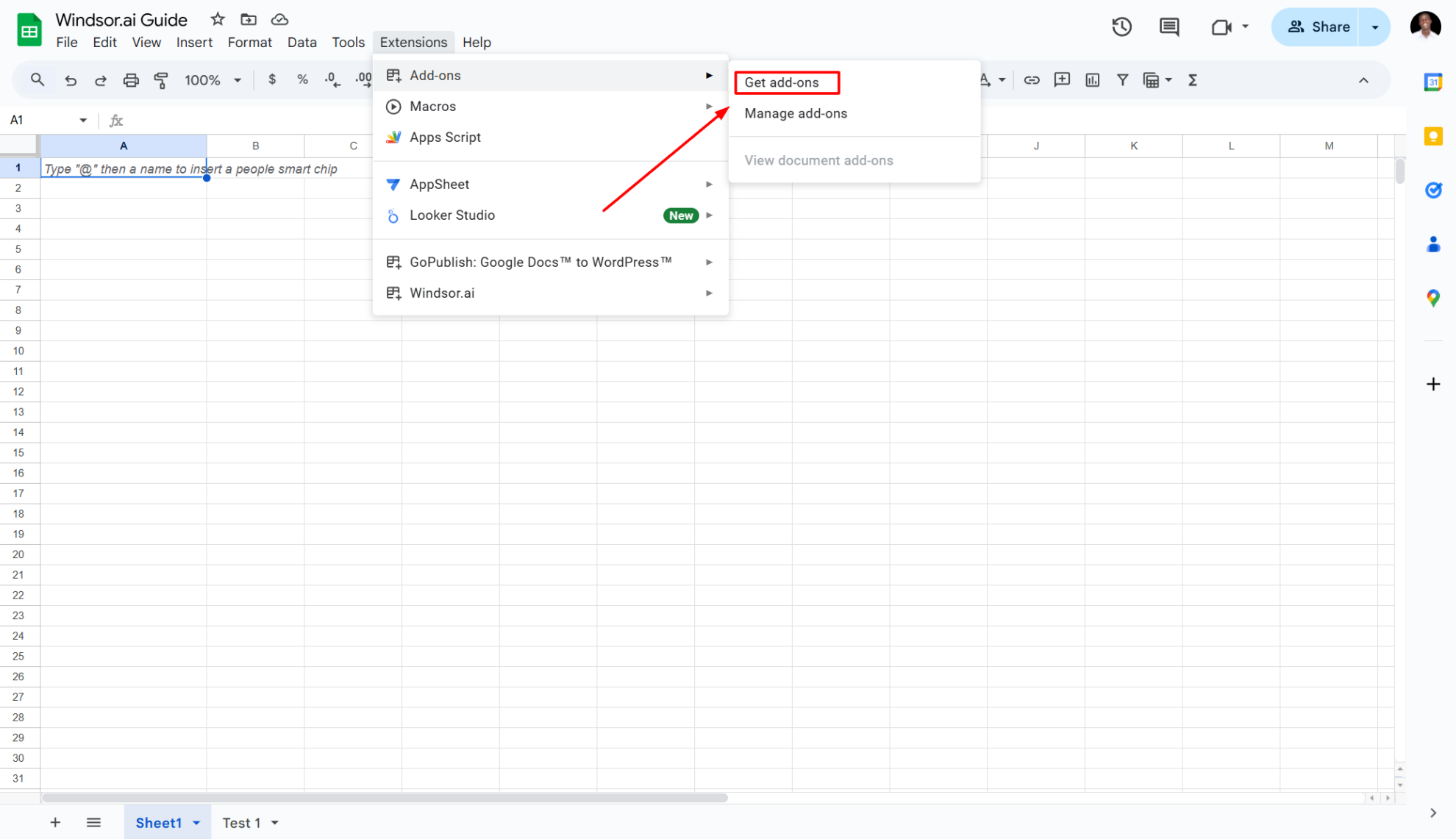Click the Tools menu
This screenshot has width=1456, height=839.
[x=349, y=42]
